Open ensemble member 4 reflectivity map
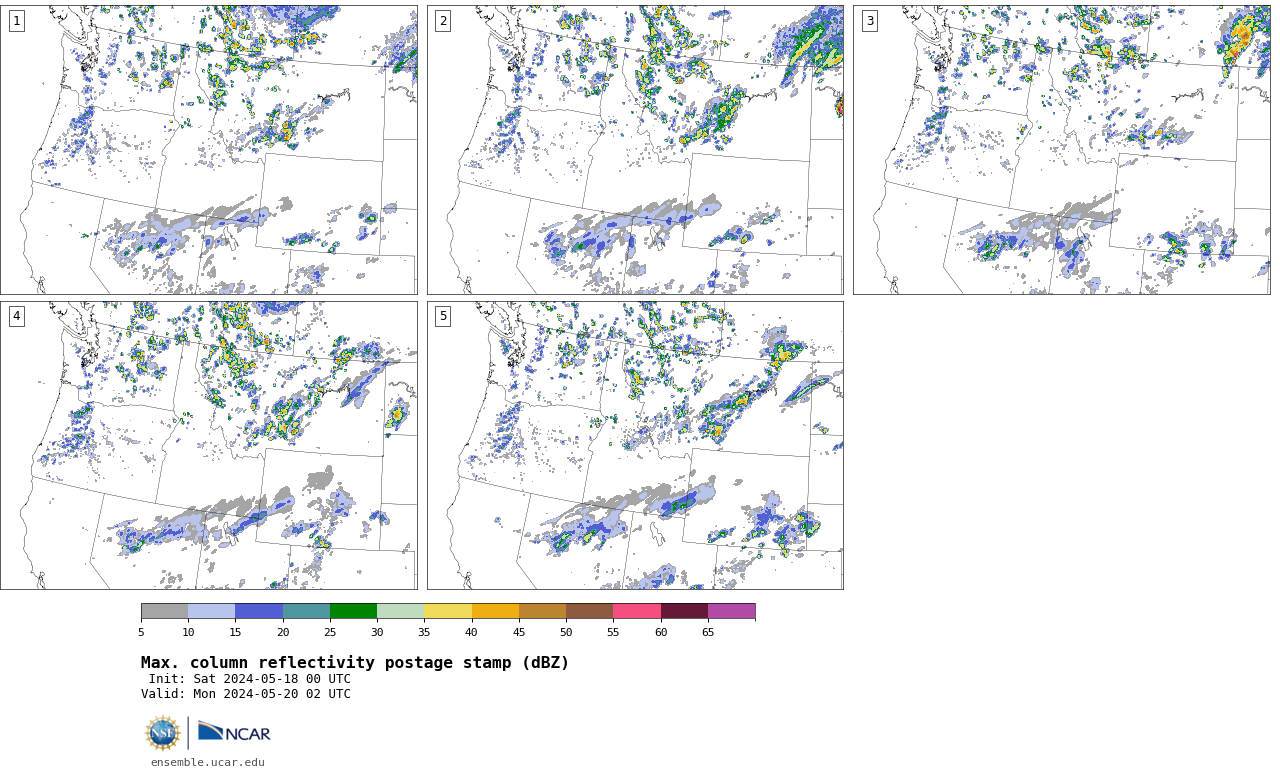Viewport: 1280px width, 773px height. (209, 446)
